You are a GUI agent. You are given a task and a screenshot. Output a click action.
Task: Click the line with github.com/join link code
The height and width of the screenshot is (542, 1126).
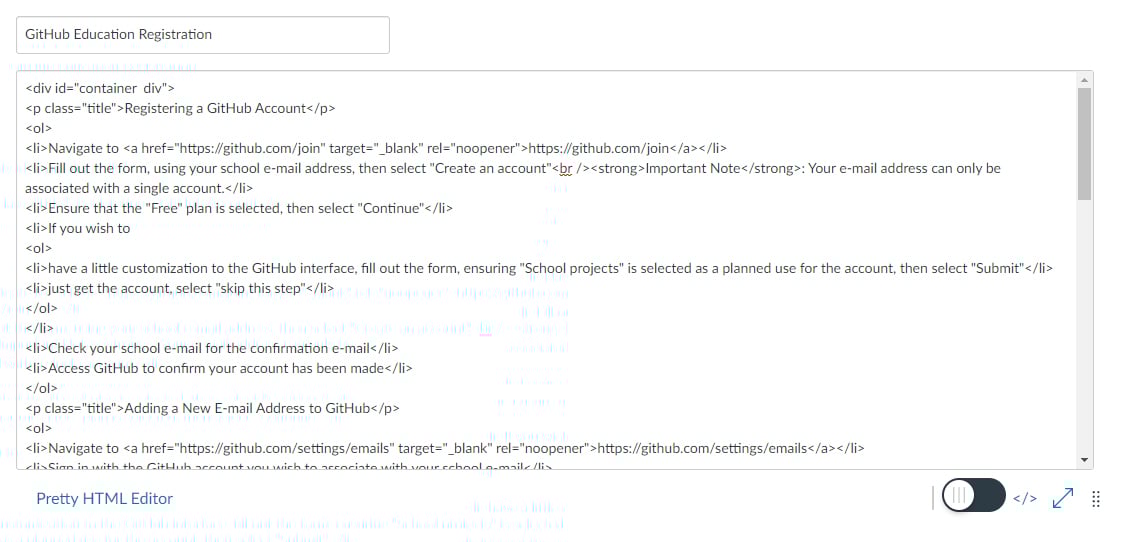(376, 149)
